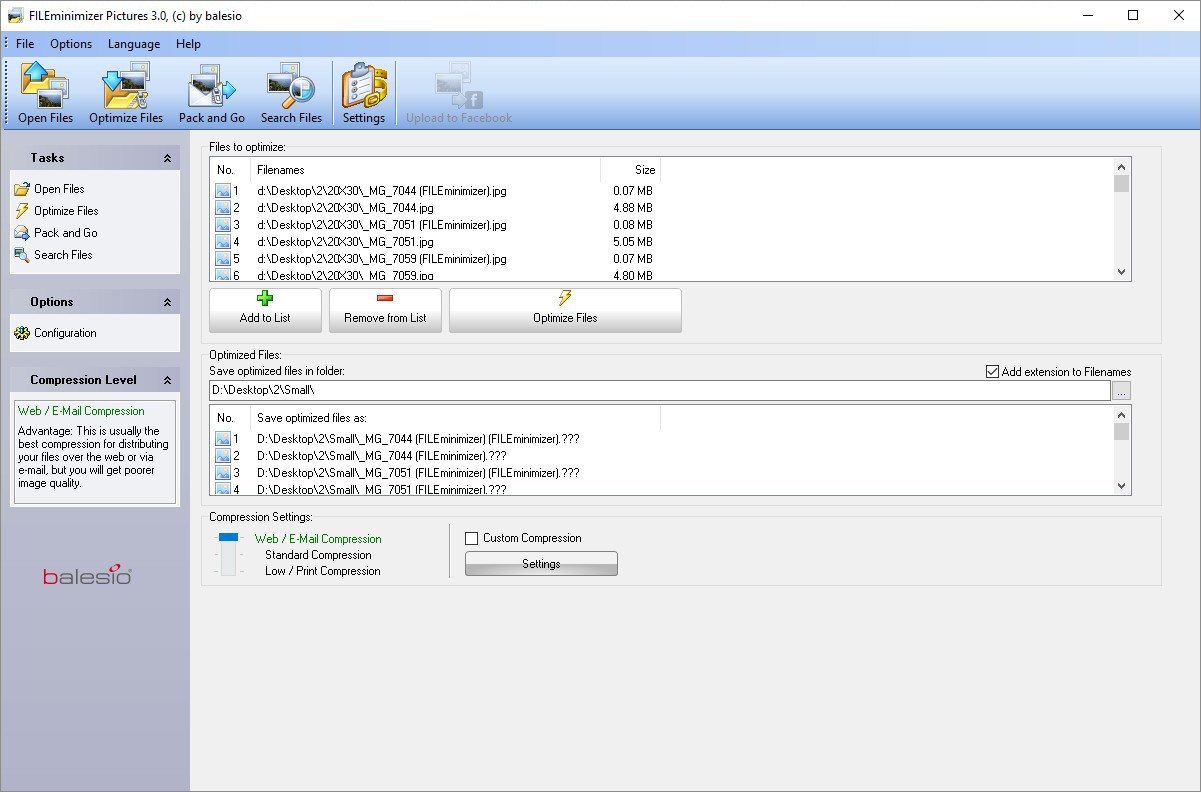Open the Language menu
The image size is (1201, 792).
134,44
